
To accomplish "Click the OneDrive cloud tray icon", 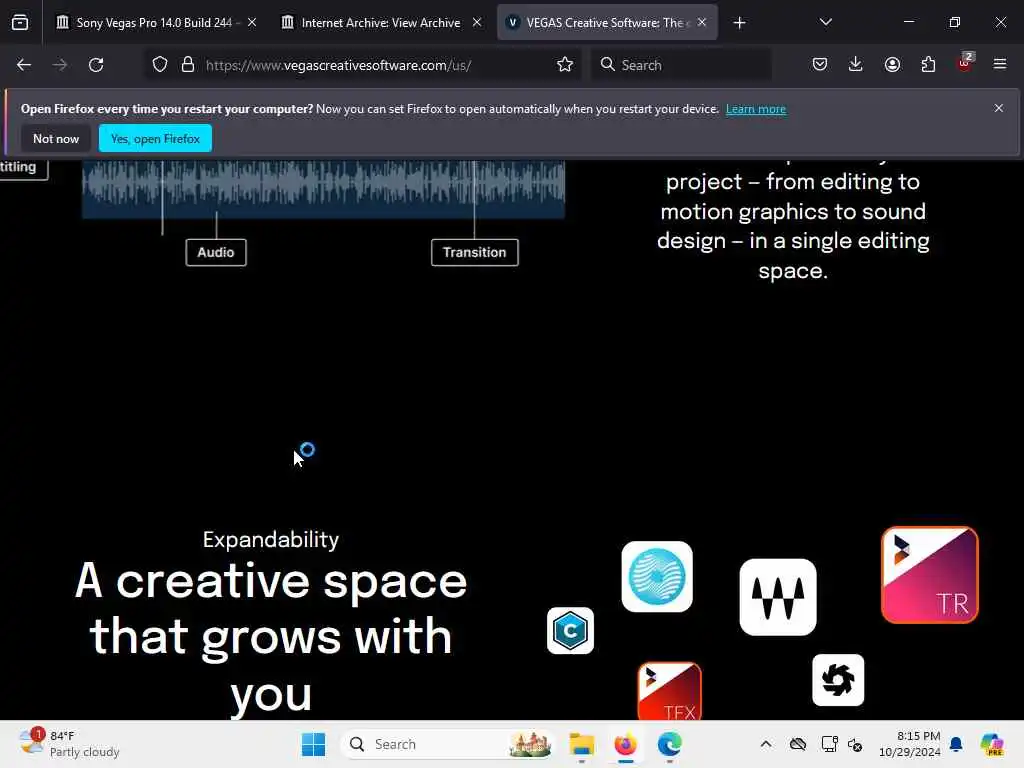I will 797,744.
